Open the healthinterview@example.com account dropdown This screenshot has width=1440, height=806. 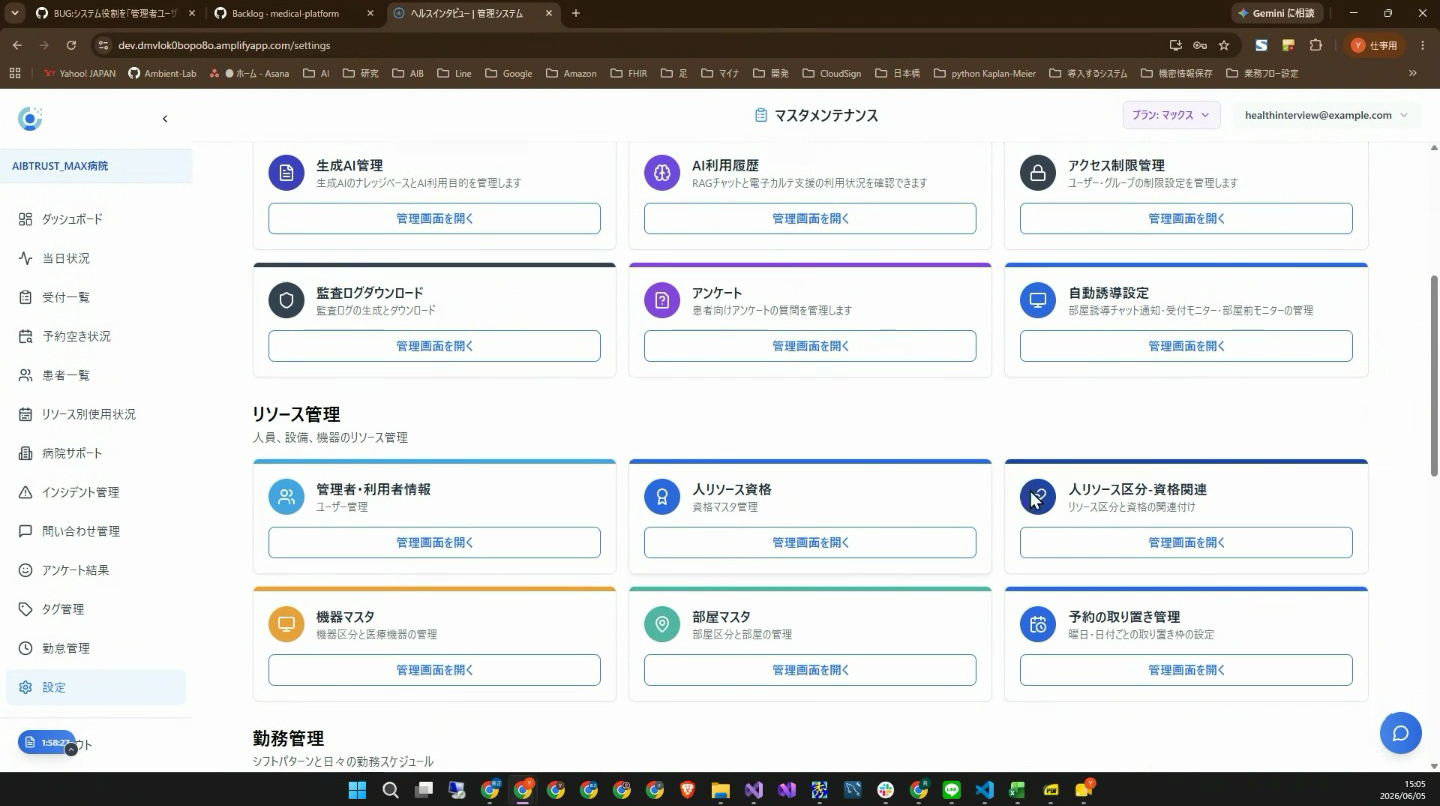1326,115
